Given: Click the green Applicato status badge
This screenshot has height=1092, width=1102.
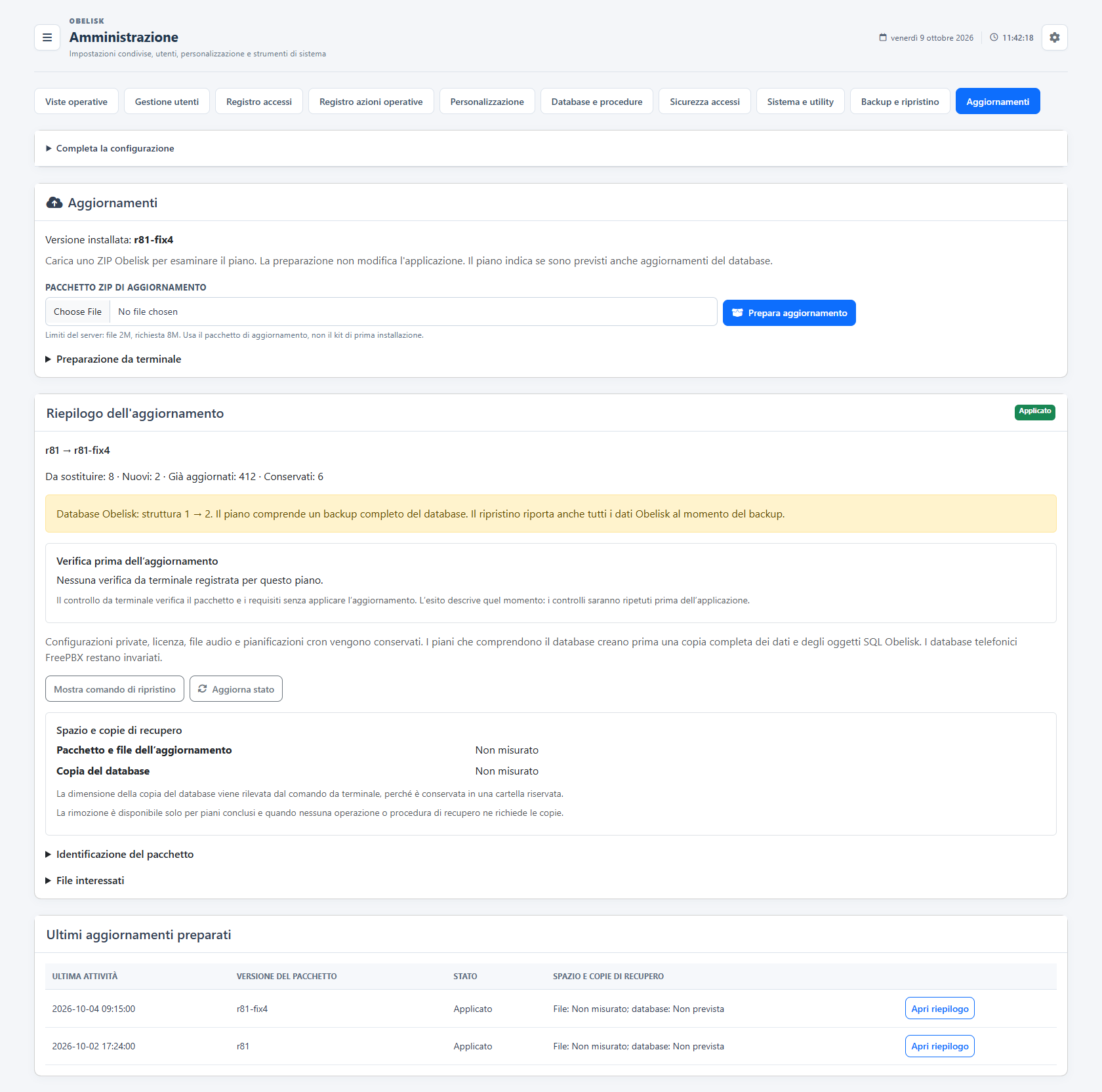Looking at the screenshot, I should (1034, 412).
